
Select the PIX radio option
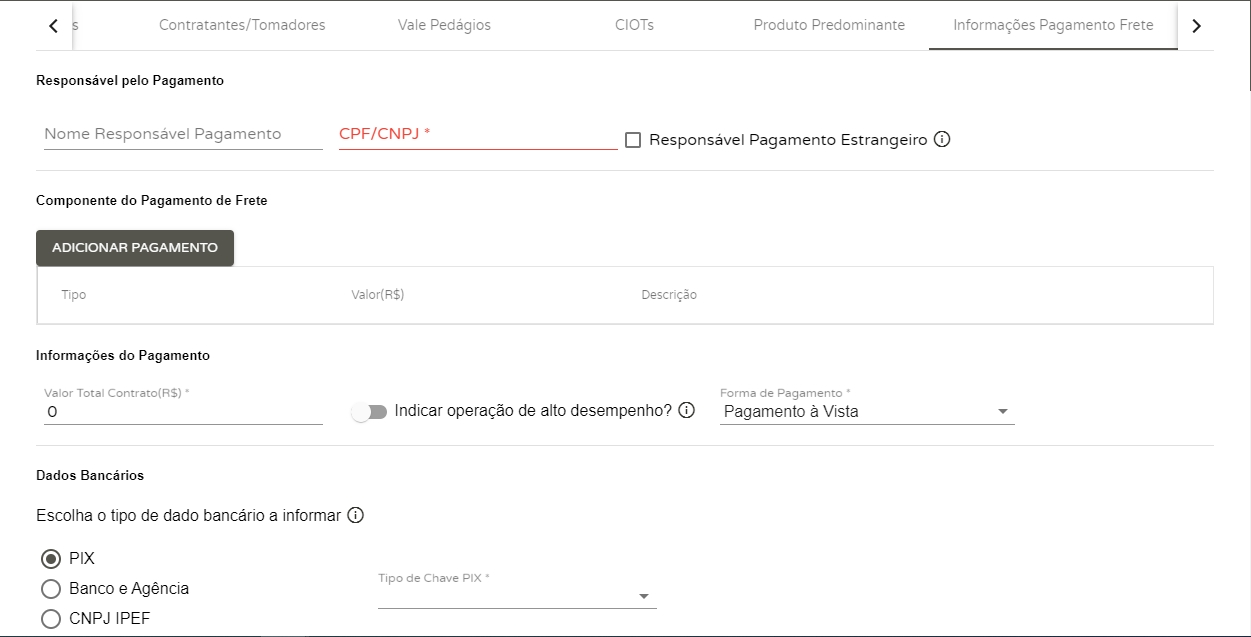(x=51, y=559)
